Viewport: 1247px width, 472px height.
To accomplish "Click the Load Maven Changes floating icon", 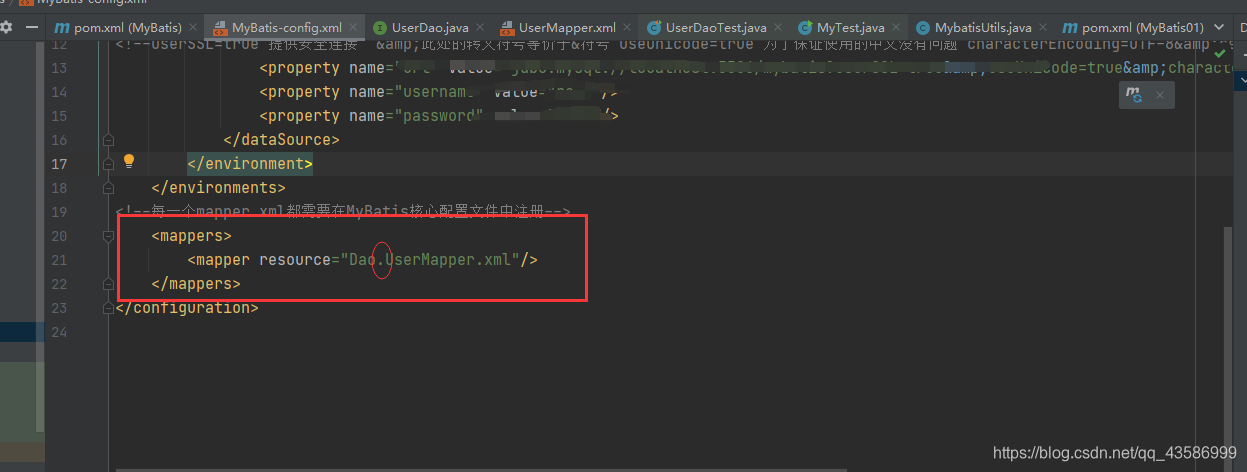I will coord(1134,95).
